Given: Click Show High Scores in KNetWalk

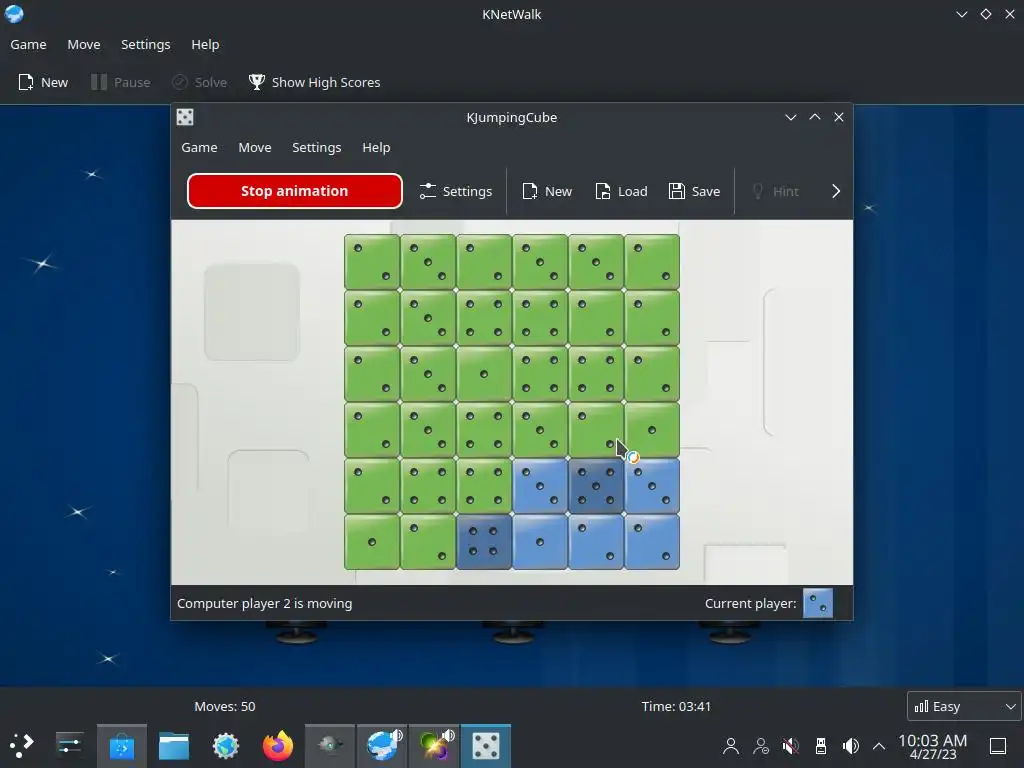Looking at the screenshot, I should [x=314, y=82].
